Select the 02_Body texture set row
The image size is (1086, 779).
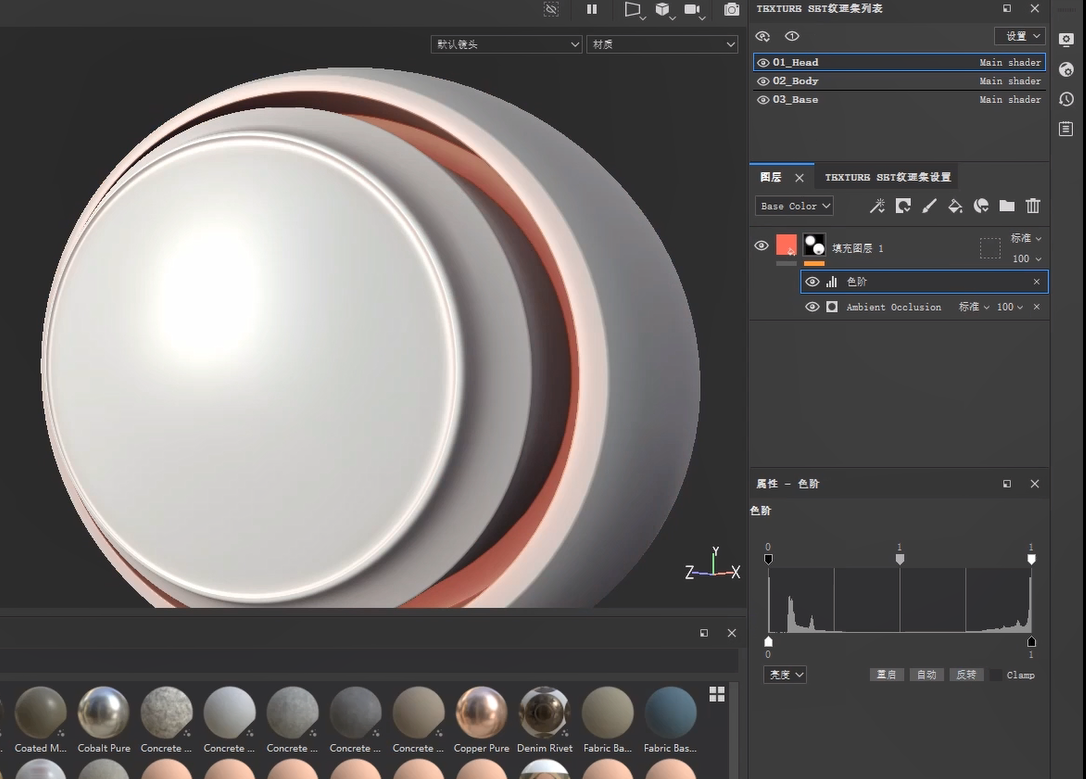tap(899, 81)
